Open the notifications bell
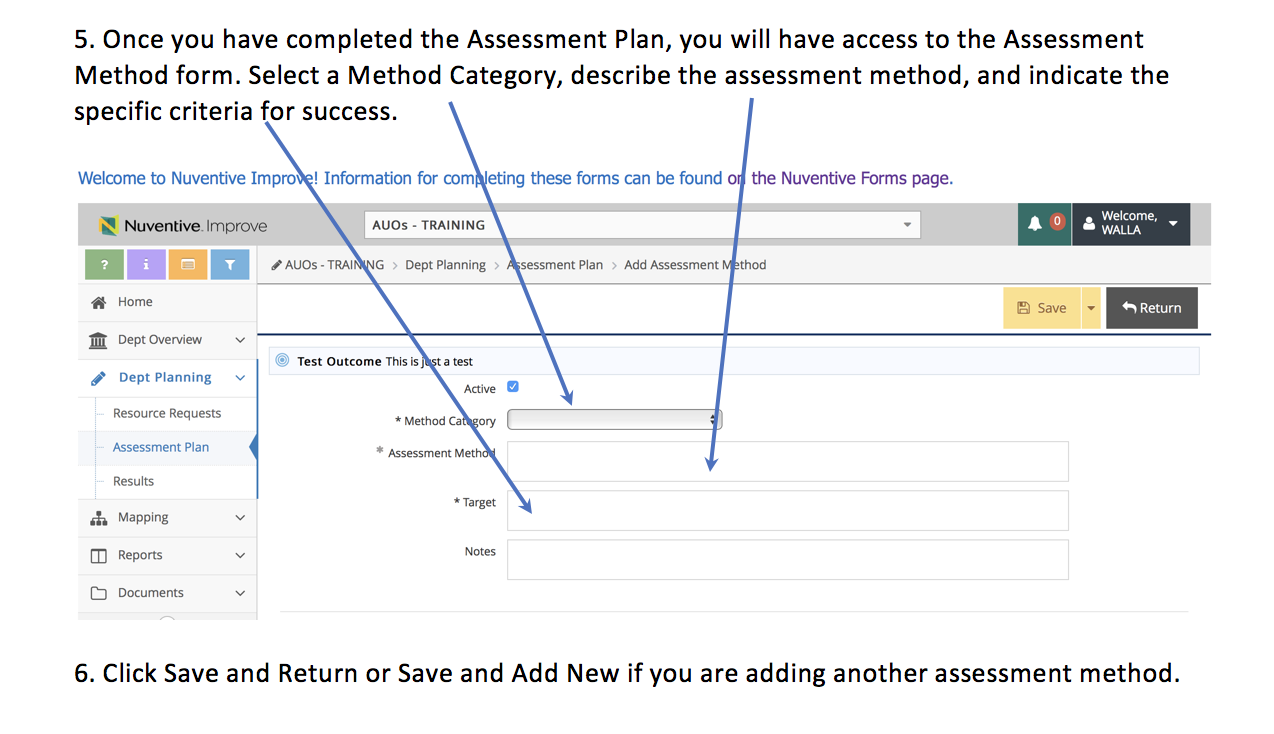 point(1044,224)
